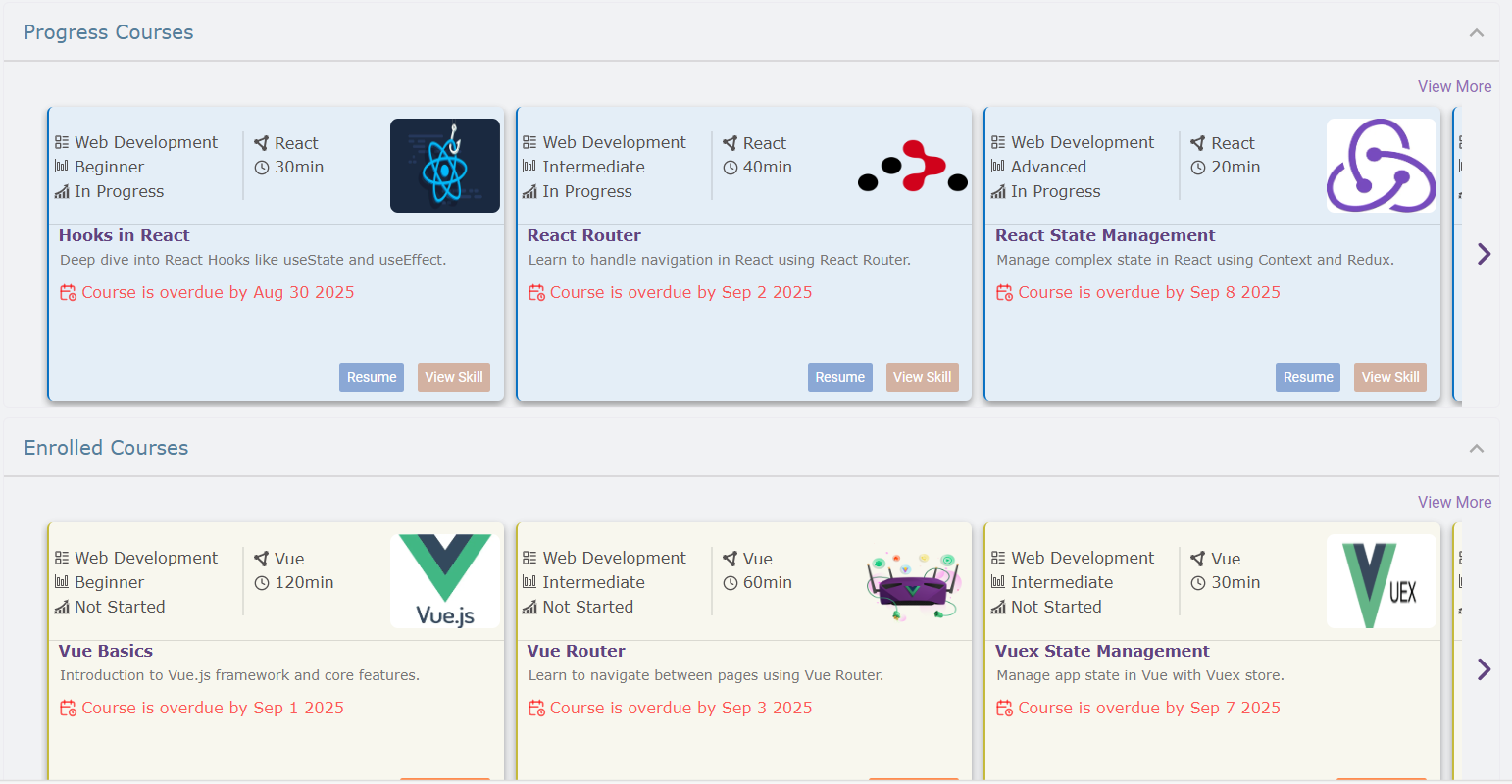Click the 40min clock icon on React Router

730,168
